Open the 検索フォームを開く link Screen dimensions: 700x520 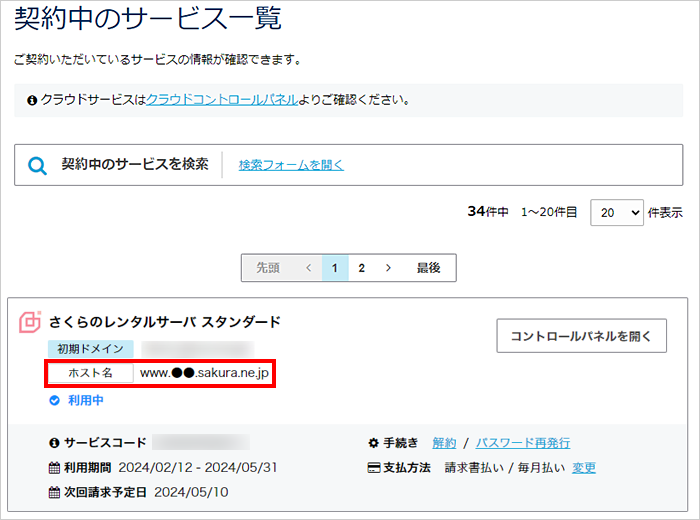(x=291, y=165)
